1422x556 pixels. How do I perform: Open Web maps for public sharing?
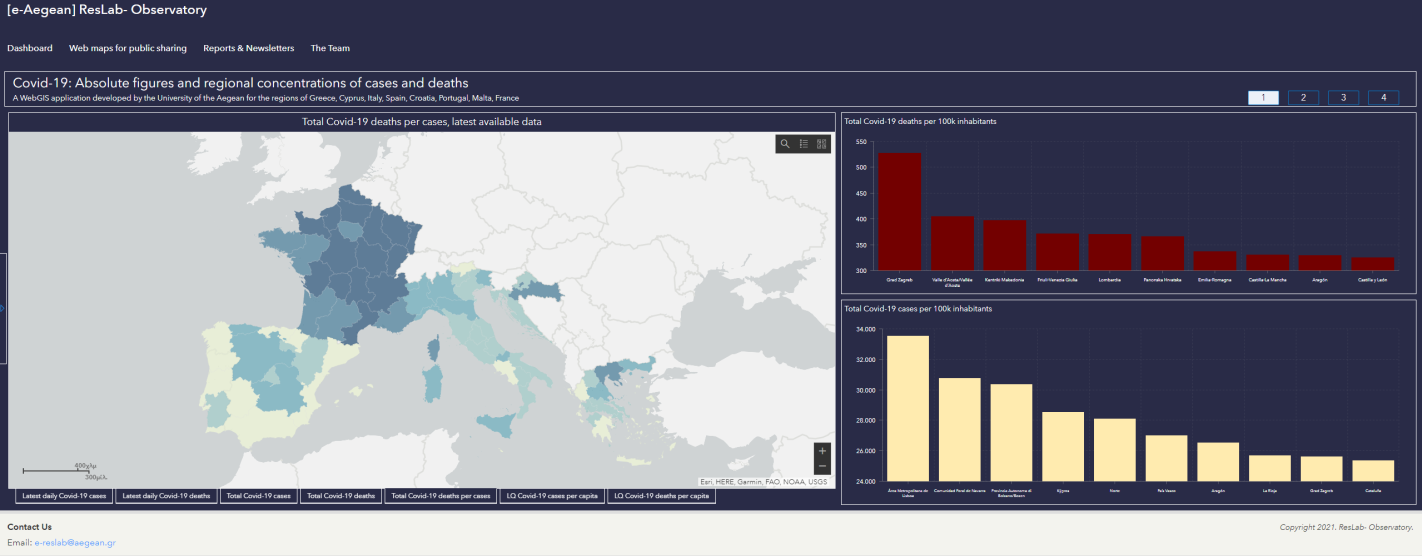pos(127,48)
